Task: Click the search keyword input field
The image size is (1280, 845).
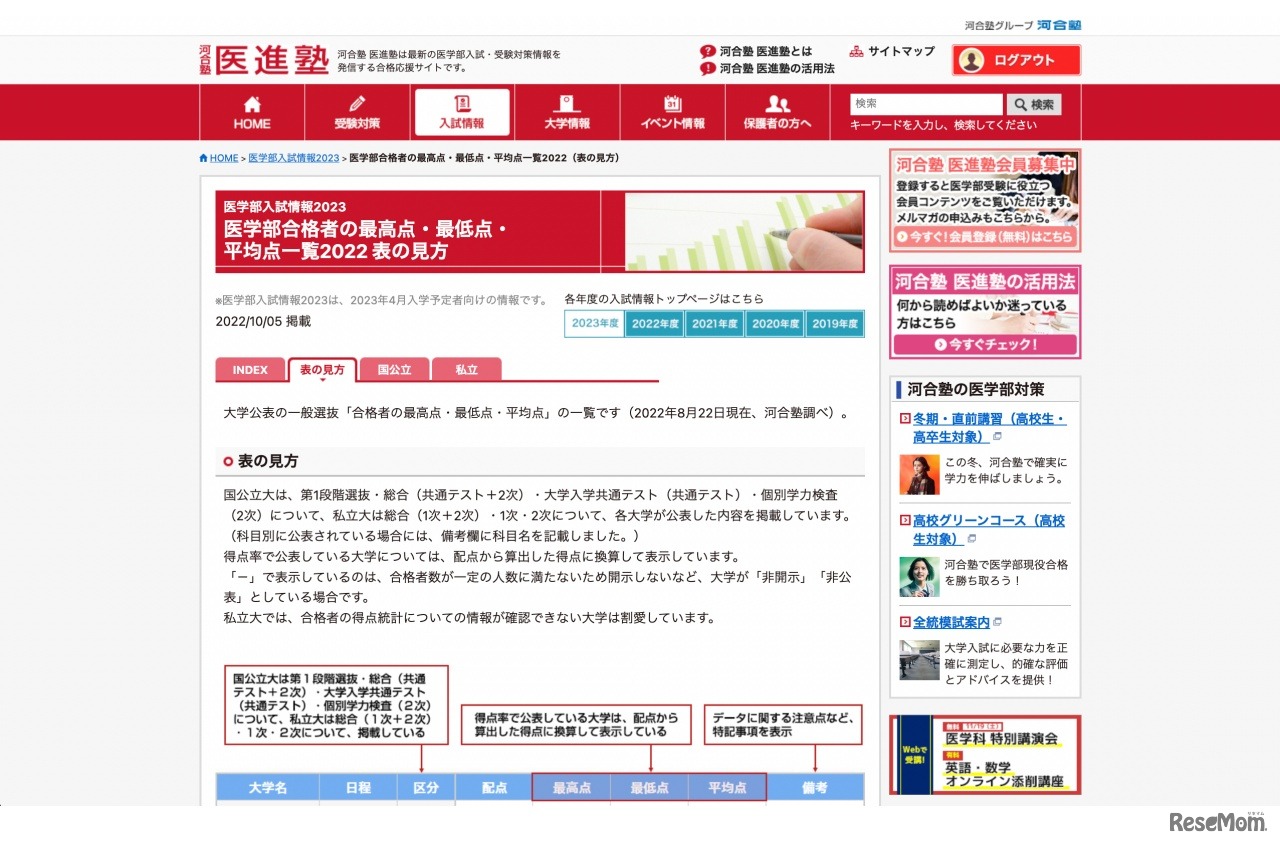Action: (x=926, y=104)
